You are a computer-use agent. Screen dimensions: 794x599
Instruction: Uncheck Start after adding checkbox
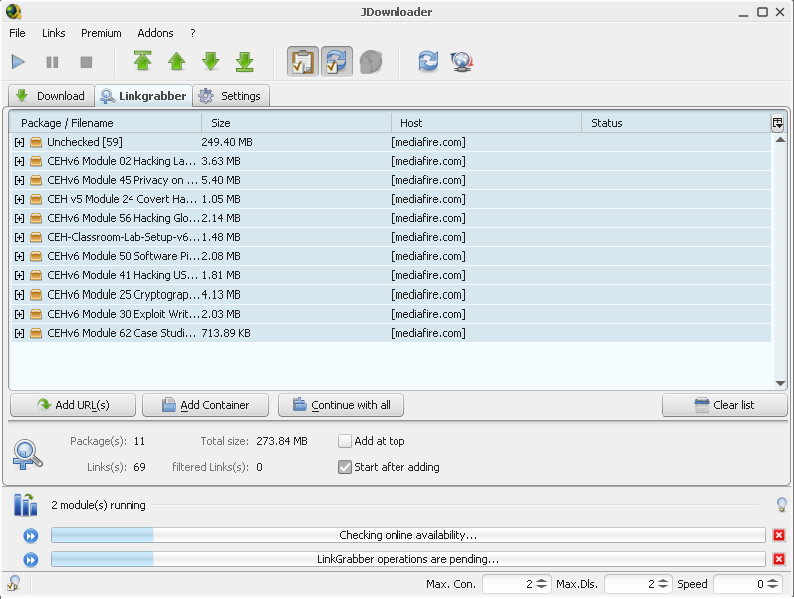tap(345, 467)
